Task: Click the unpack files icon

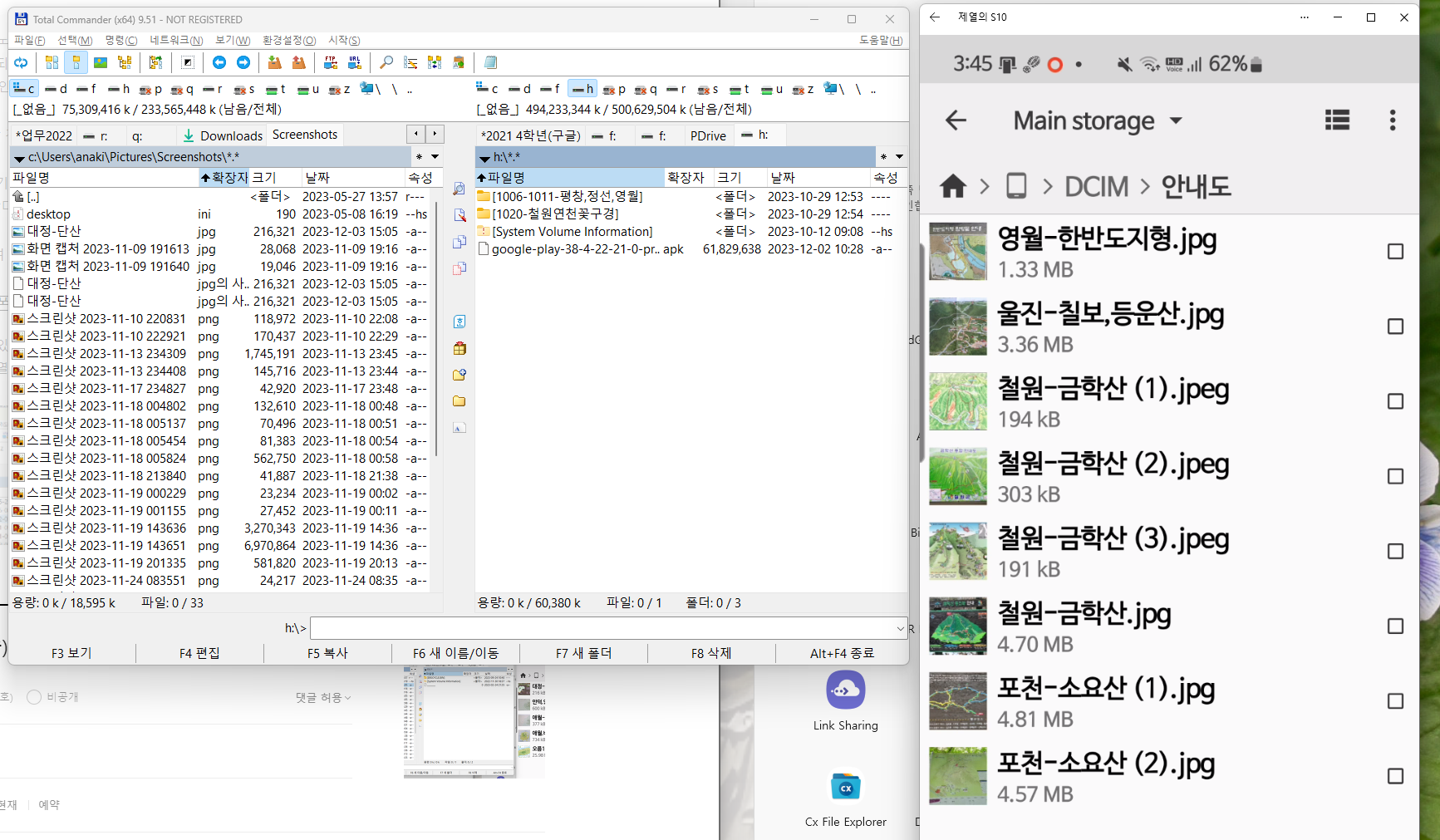Action: [x=298, y=62]
